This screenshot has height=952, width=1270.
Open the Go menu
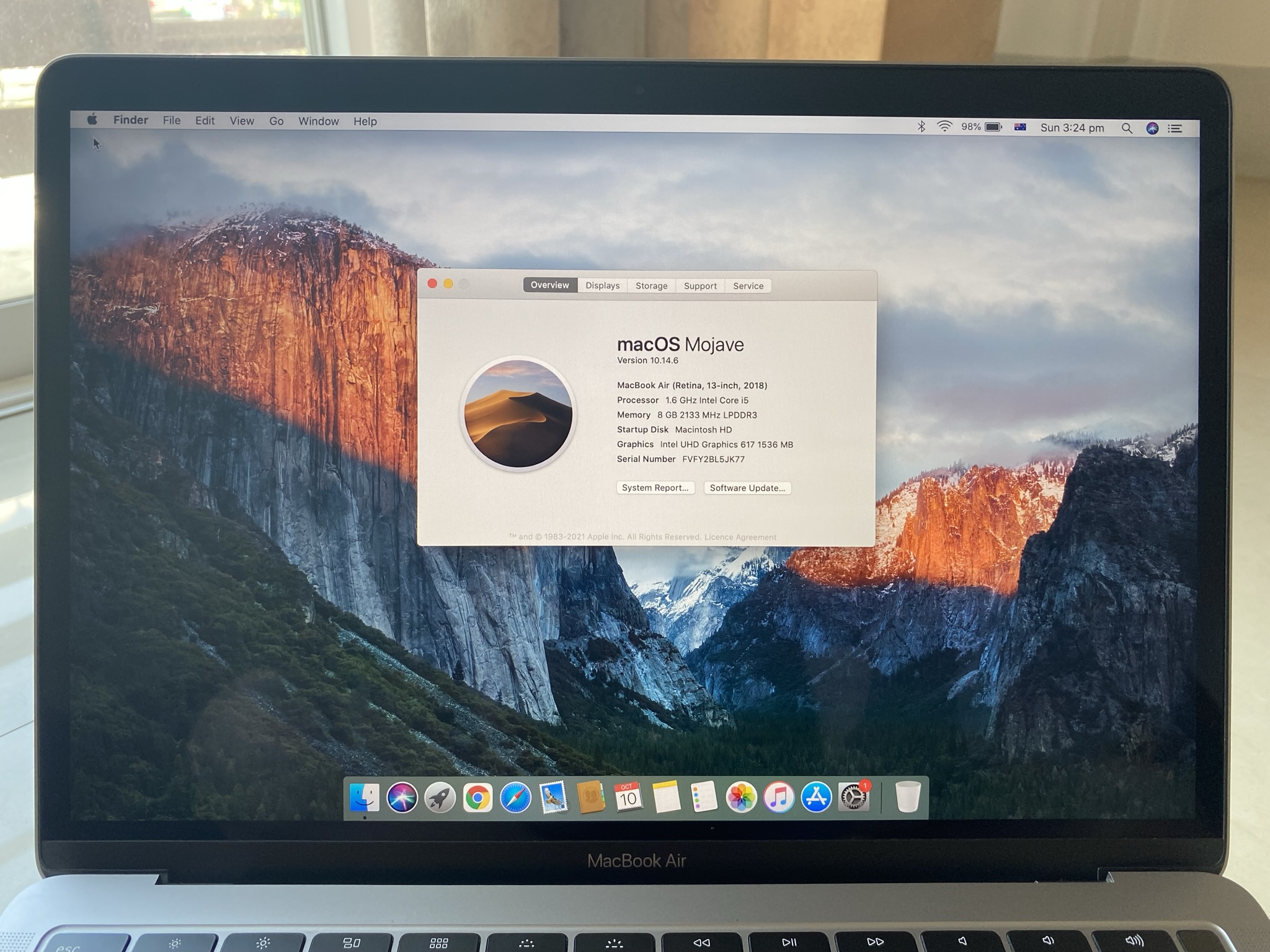tap(276, 121)
